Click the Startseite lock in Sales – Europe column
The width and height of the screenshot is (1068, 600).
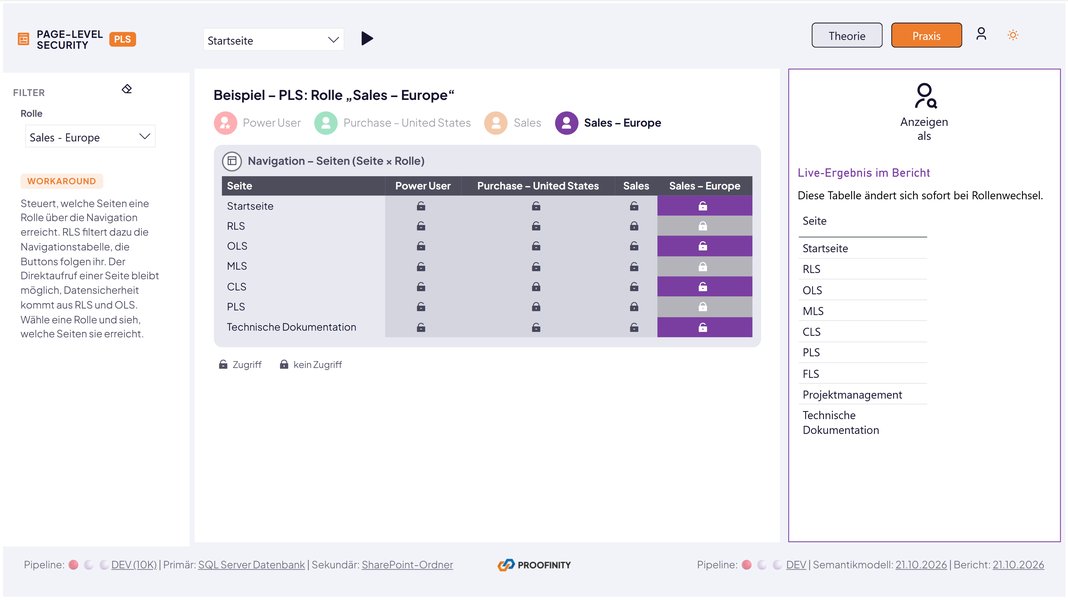tap(703, 206)
